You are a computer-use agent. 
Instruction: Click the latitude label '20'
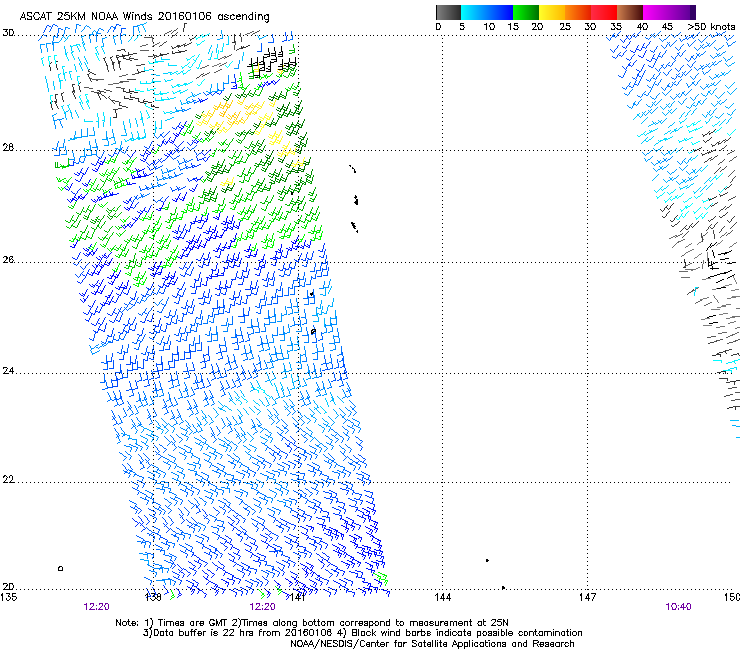[8, 586]
